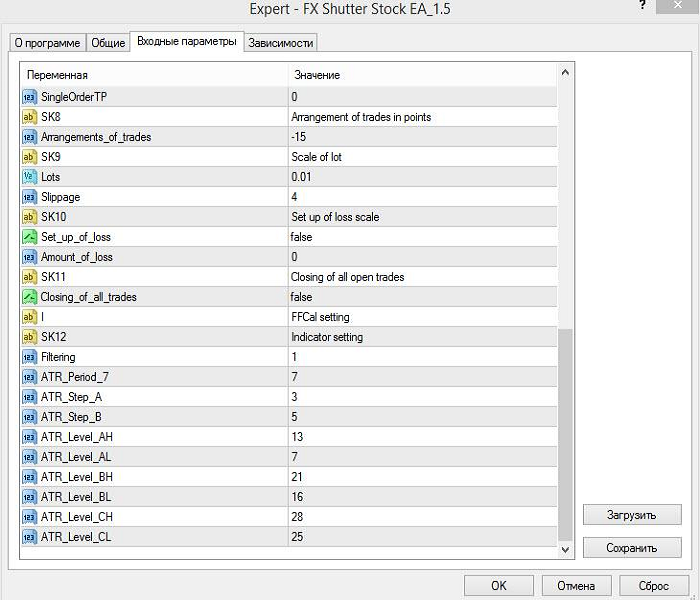Open the О программе tab

click(x=48, y=43)
